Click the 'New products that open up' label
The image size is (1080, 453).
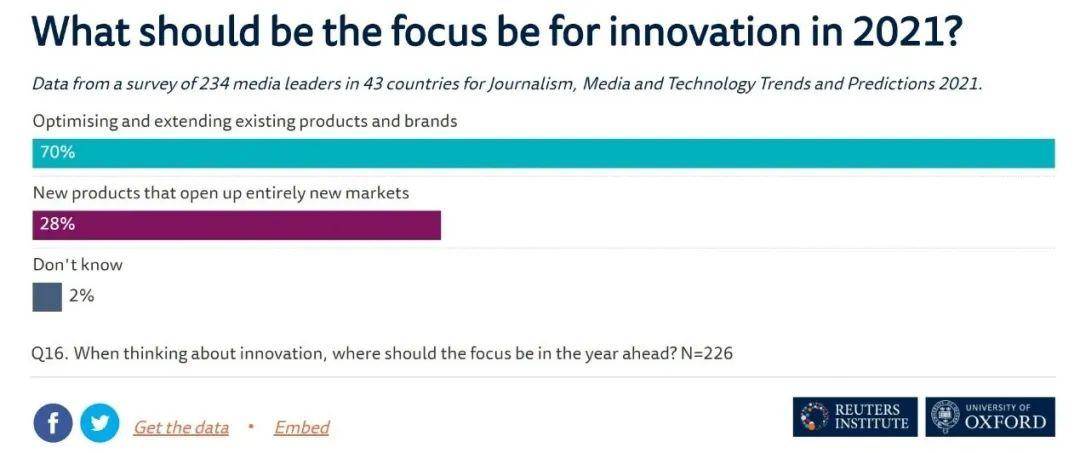click(220, 193)
